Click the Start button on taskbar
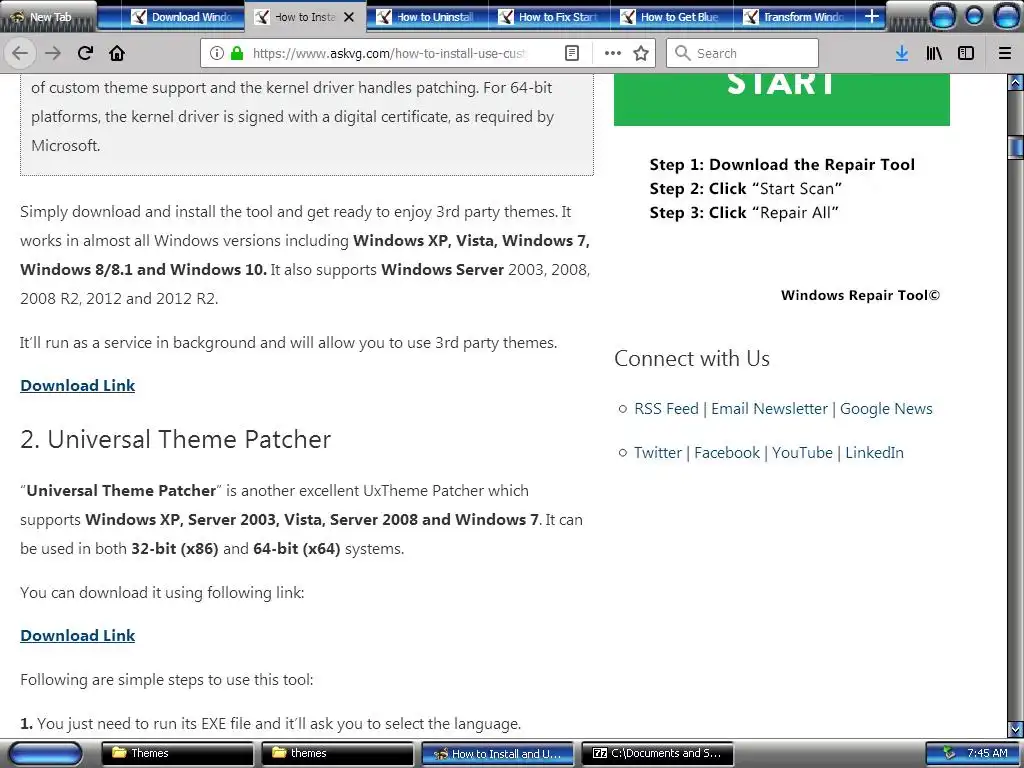The height and width of the screenshot is (768, 1024). click(45, 754)
